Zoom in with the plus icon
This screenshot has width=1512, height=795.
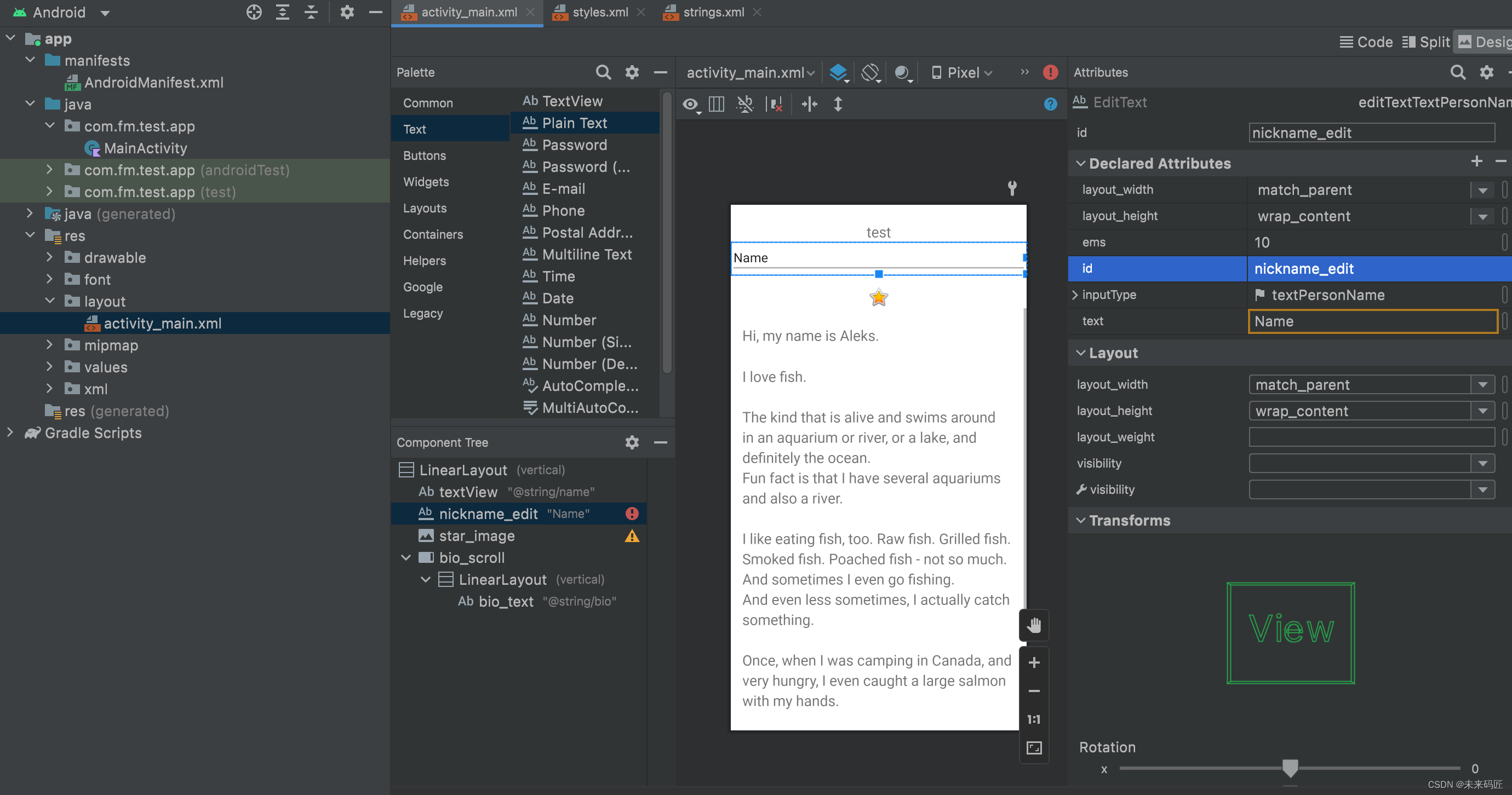1034,662
